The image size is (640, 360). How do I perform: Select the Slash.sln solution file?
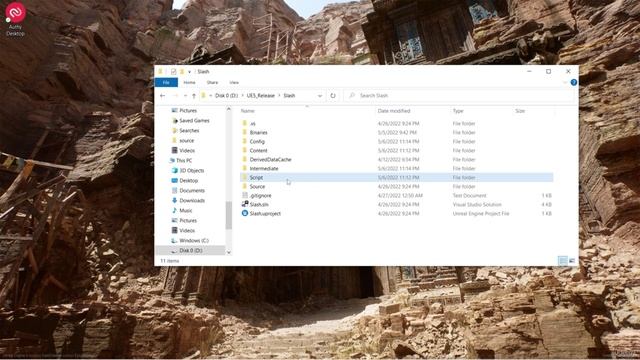pos(259,204)
